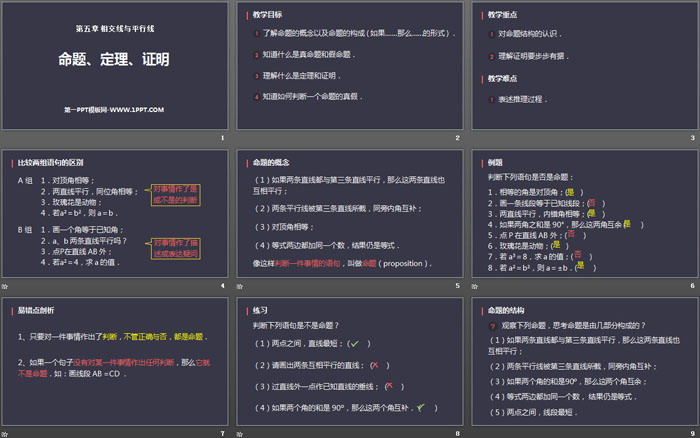Click the numbered bullet 1 under 教学目标
700x438 pixels.
257,33
